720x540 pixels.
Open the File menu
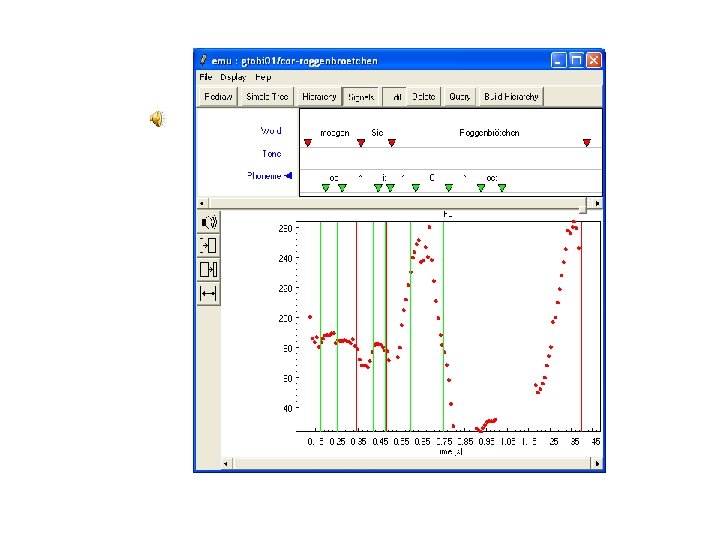[206, 77]
